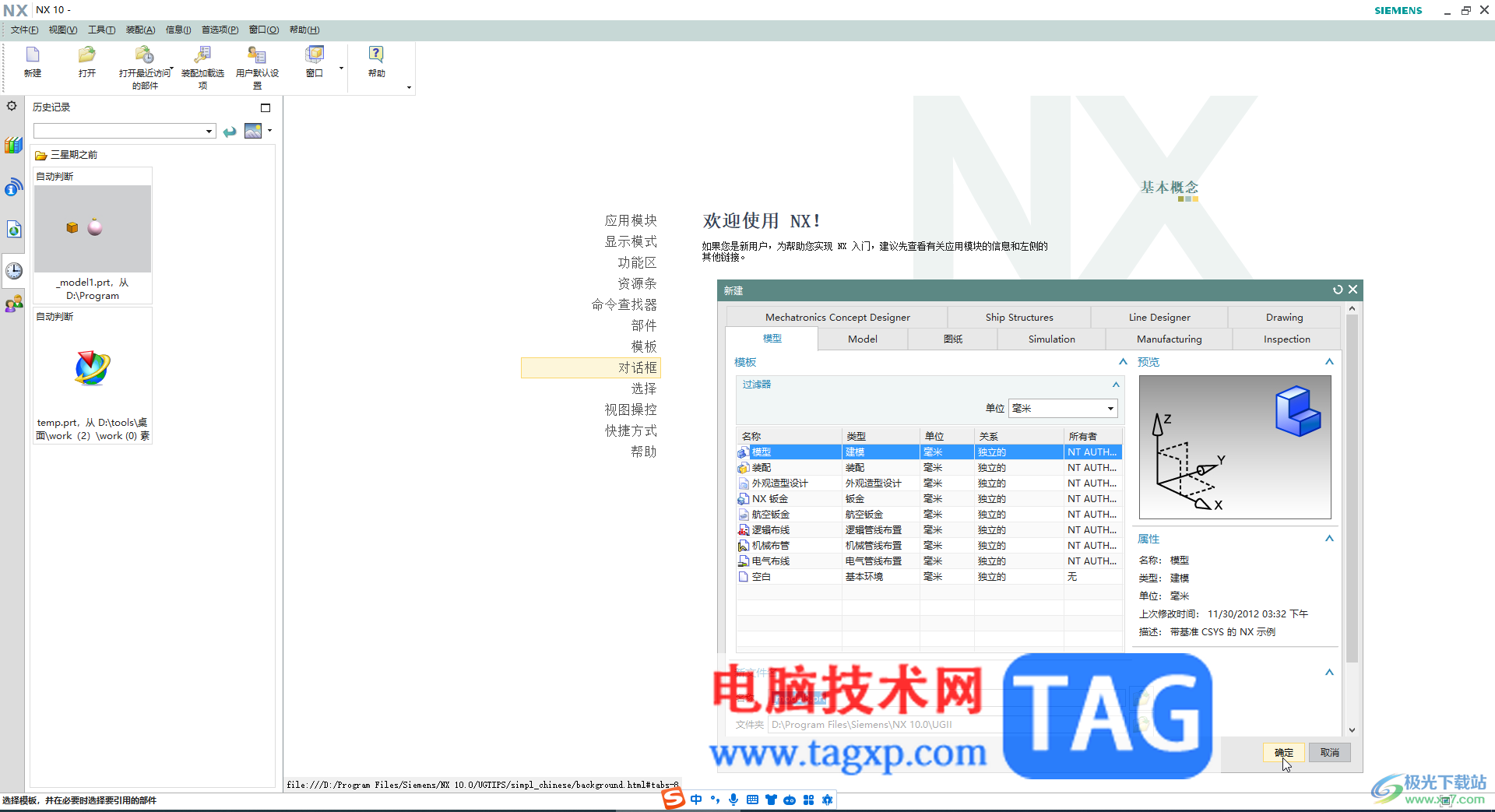This screenshot has width=1495, height=812.
Task: Open the roles sidebar icon
Action: (x=13, y=304)
